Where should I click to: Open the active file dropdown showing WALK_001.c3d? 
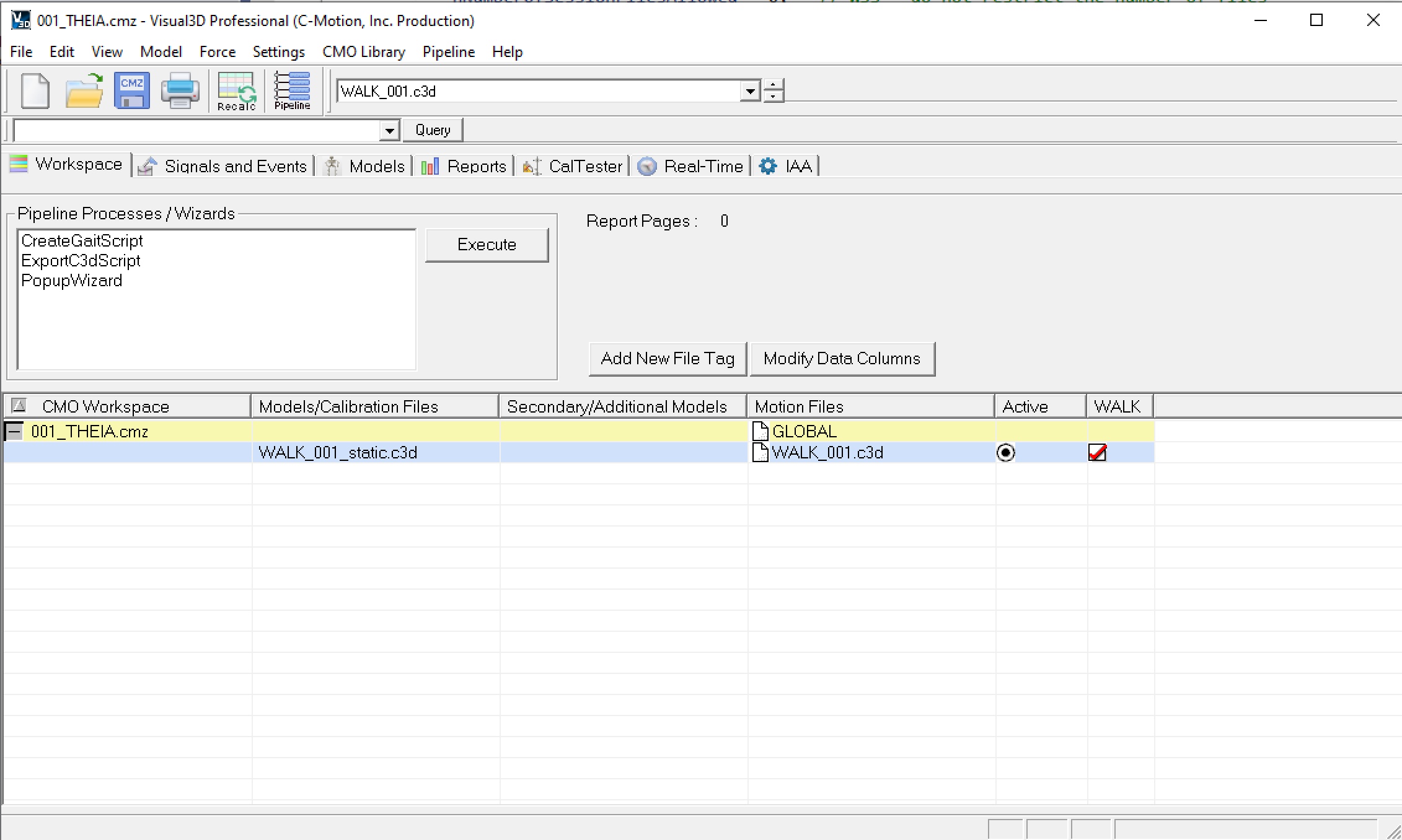[x=750, y=91]
